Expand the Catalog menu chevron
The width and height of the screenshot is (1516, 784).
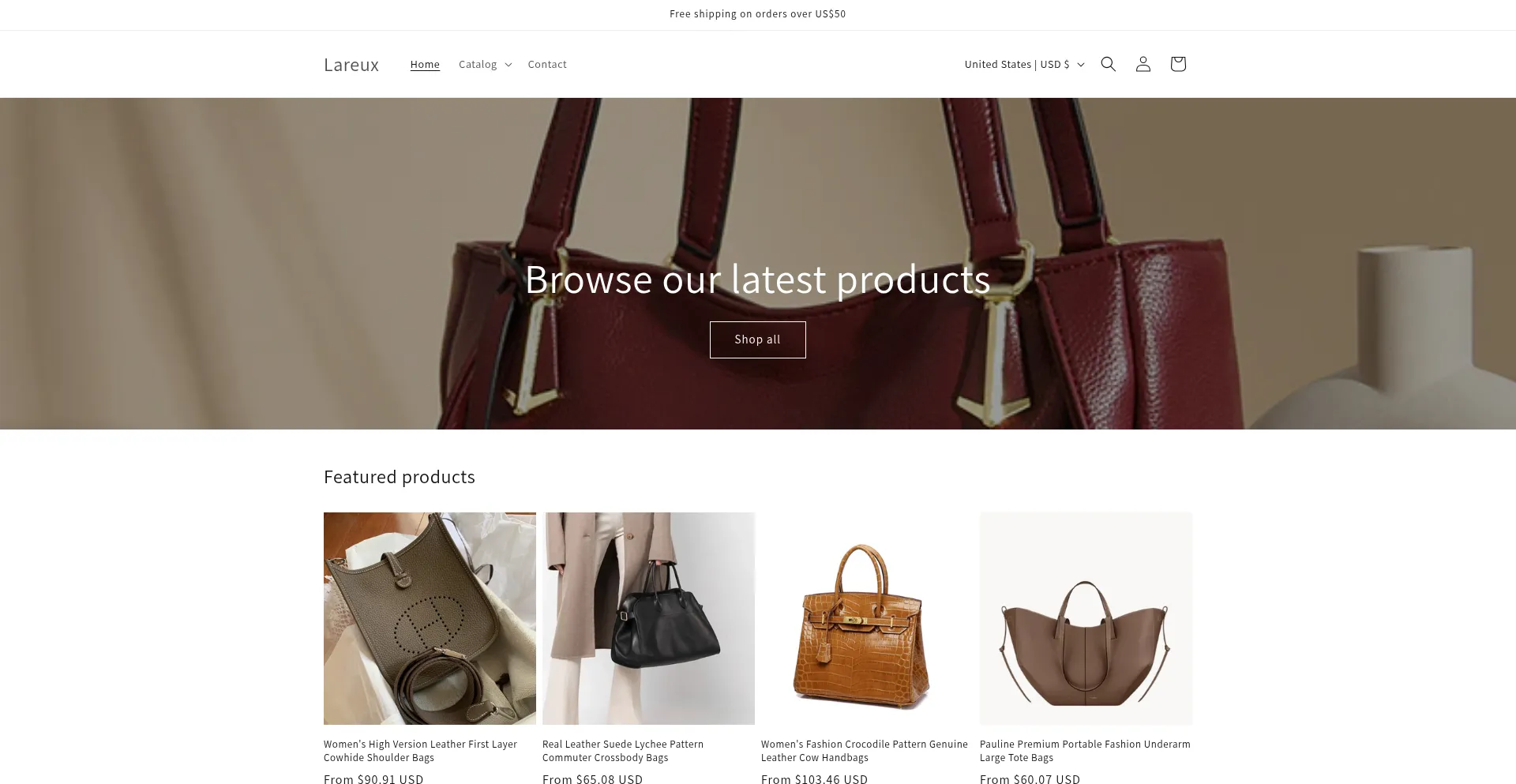[508, 65]
